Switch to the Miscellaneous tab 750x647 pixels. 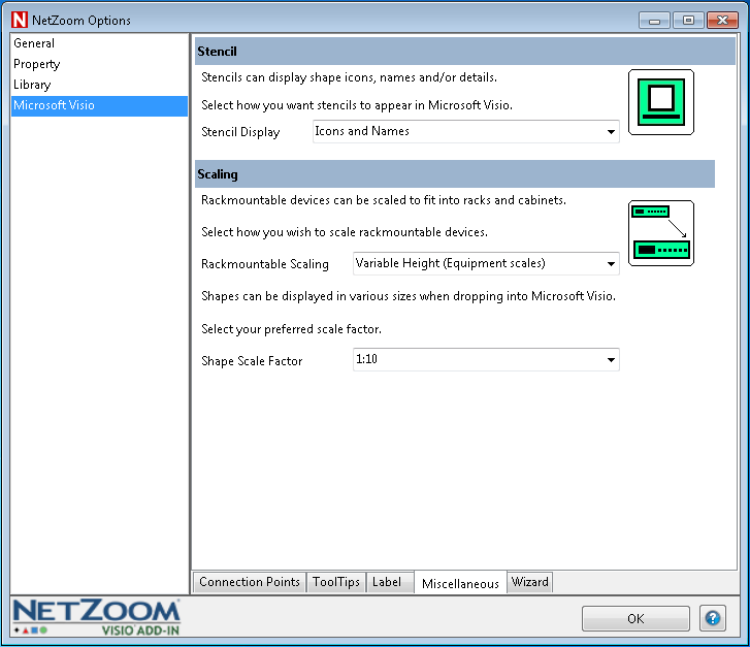coord(460,583)
